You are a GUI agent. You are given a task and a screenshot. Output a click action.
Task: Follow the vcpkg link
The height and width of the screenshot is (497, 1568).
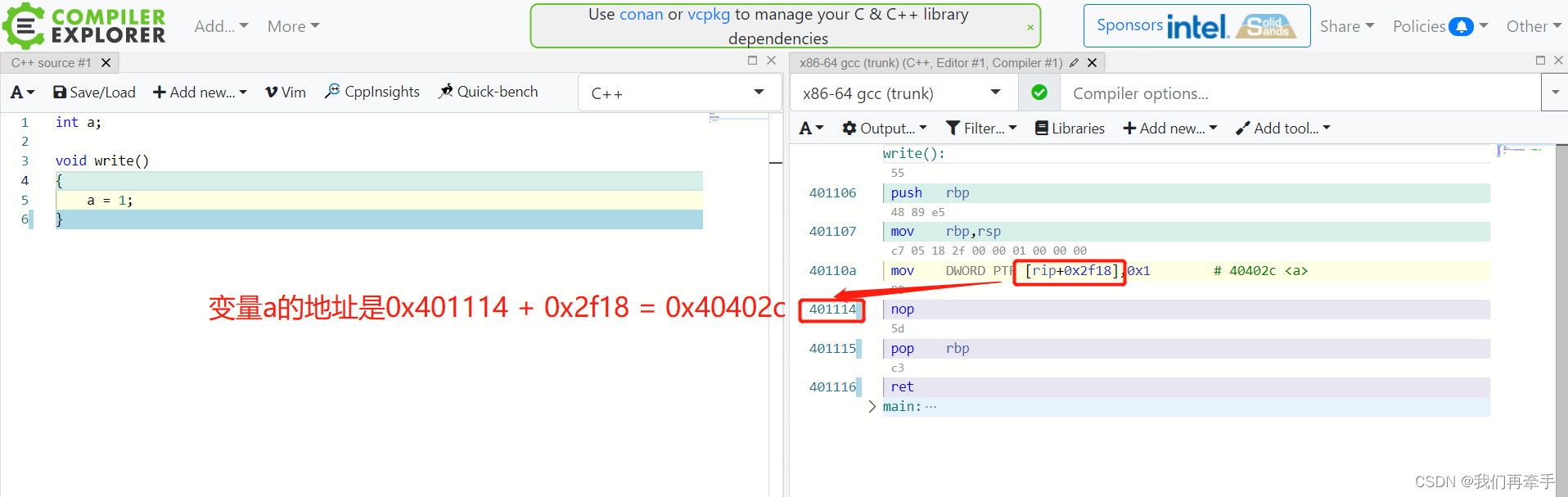[x=708, y=14]
